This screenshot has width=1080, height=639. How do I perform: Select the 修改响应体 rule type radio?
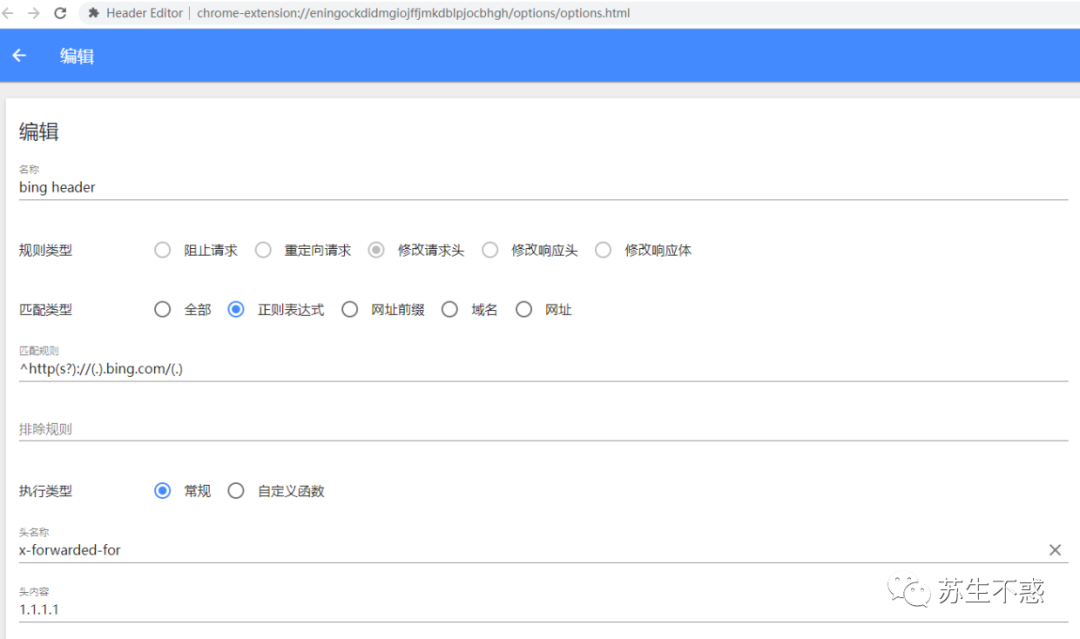coord(603,250)
